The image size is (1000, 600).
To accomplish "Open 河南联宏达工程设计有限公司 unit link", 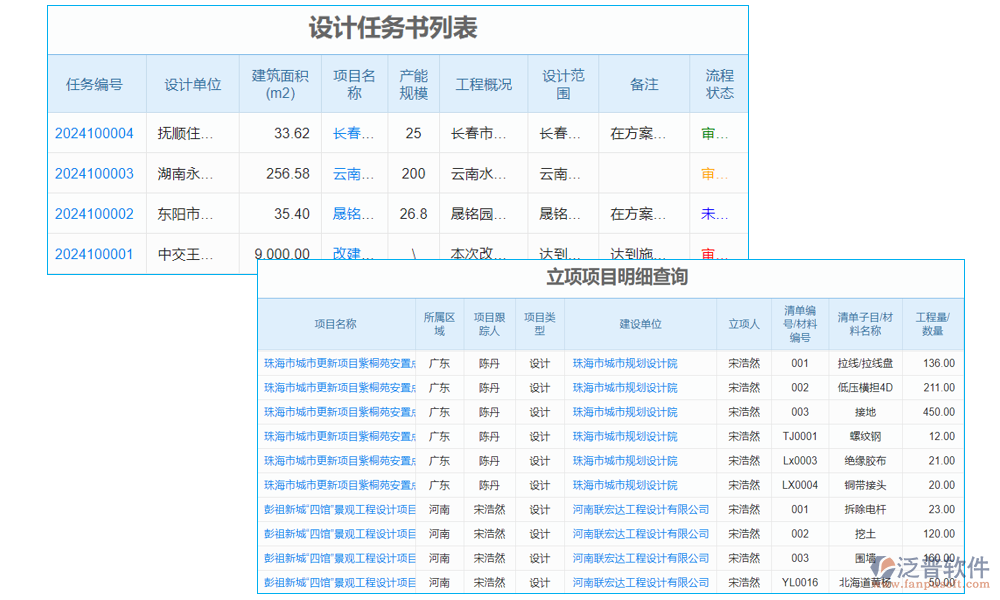I will tap(641, 509).
